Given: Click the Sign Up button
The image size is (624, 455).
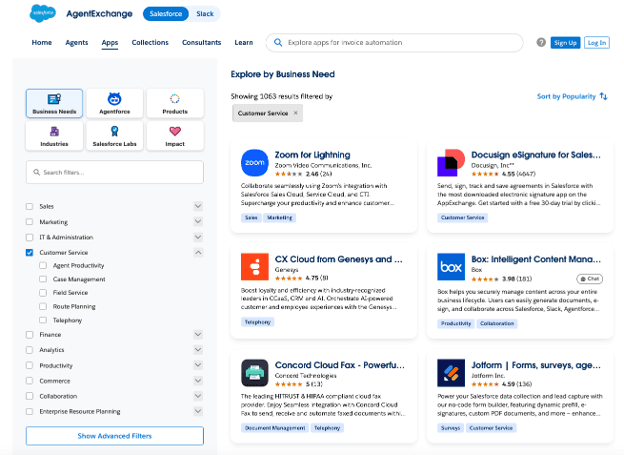Looking at the screenshot, I should pyautogui.click(x=565, y=43).
